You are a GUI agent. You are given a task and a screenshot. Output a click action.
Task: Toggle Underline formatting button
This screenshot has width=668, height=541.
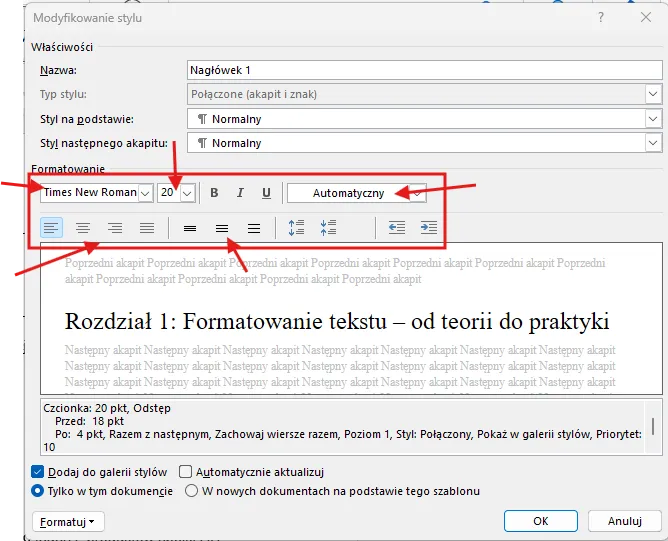pos(266,193)
